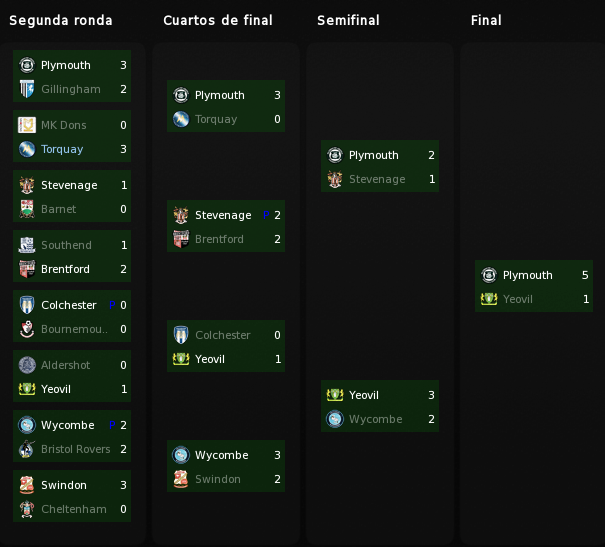
Task: Click Gillingham crest in Segunda ronda
Action: [x=27, y=89]
